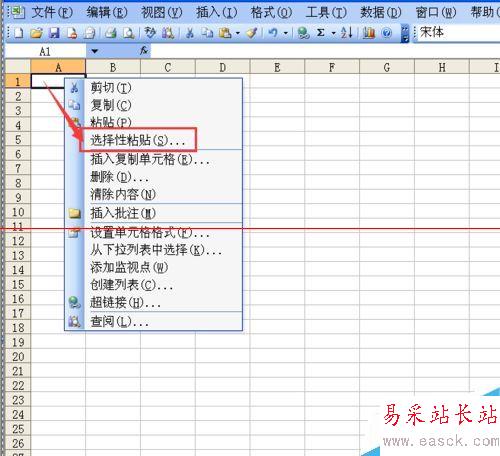
Task: Select column A header
Action: (58, 68)
